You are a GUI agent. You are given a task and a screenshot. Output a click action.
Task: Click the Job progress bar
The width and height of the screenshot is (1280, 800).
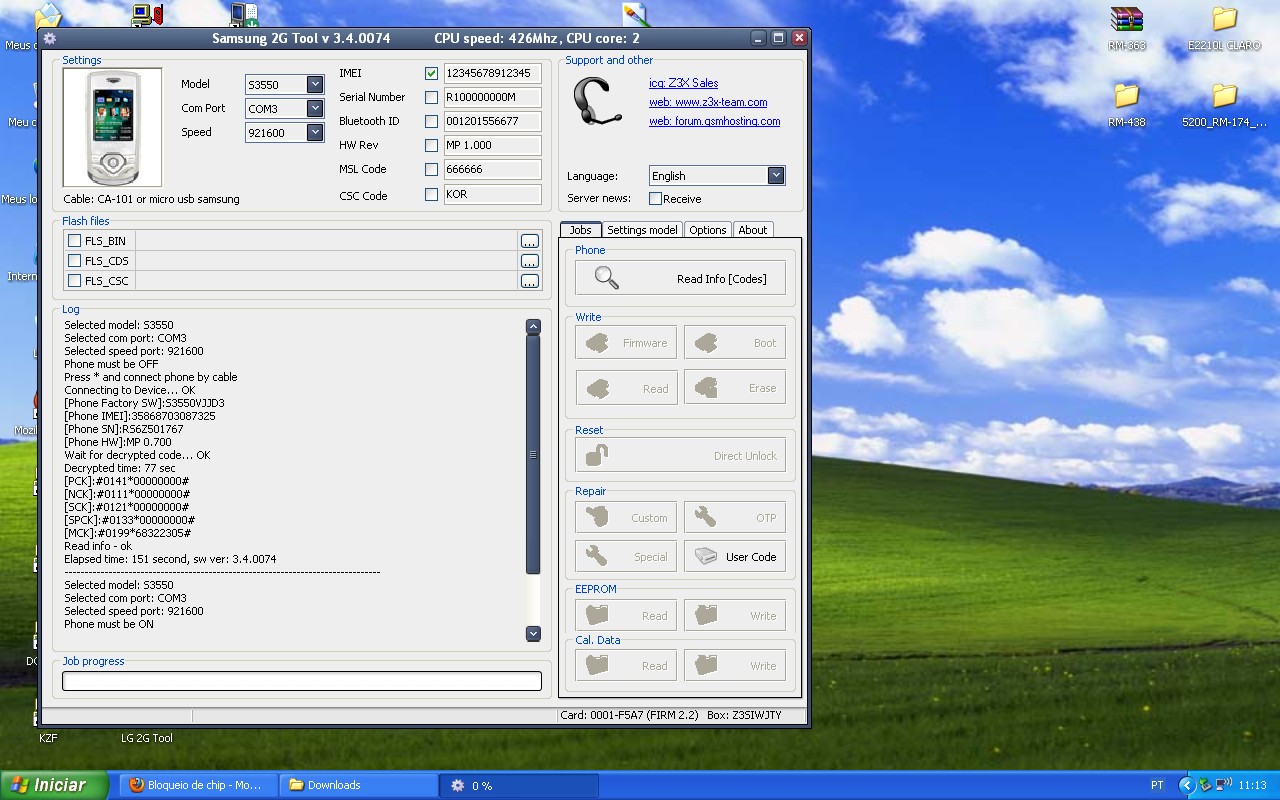(x=302, y=681)
